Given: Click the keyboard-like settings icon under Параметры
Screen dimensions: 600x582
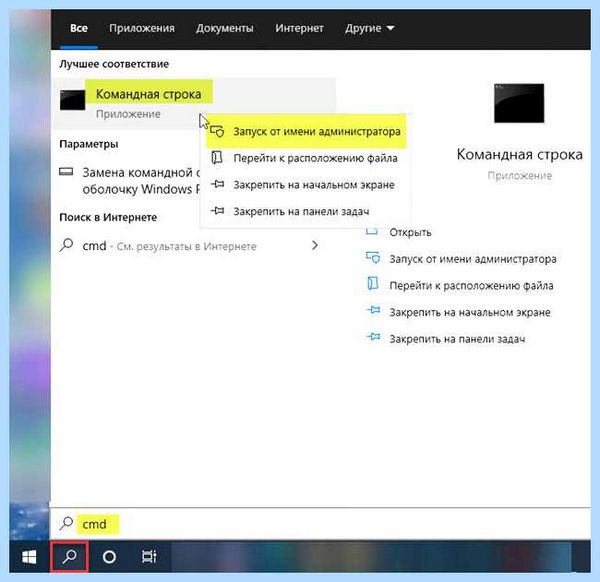Looking at the screenshot, I should (x=66, y=172).
